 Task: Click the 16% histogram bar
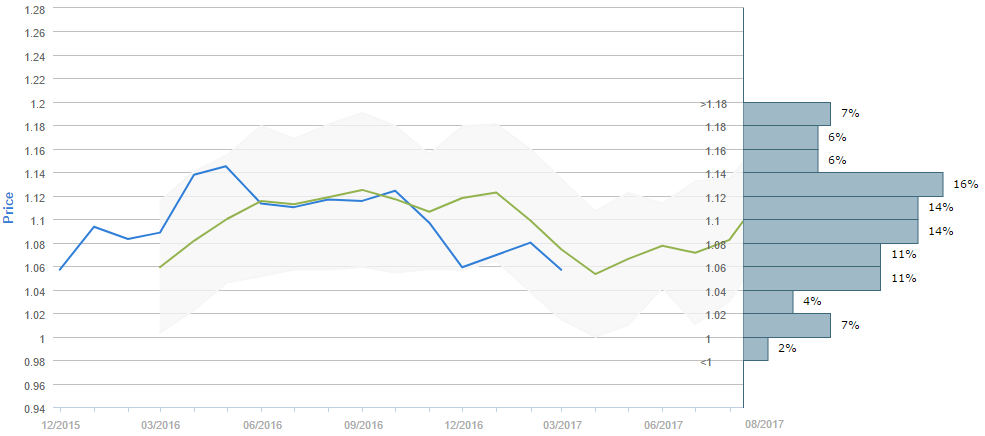(843, 184)
